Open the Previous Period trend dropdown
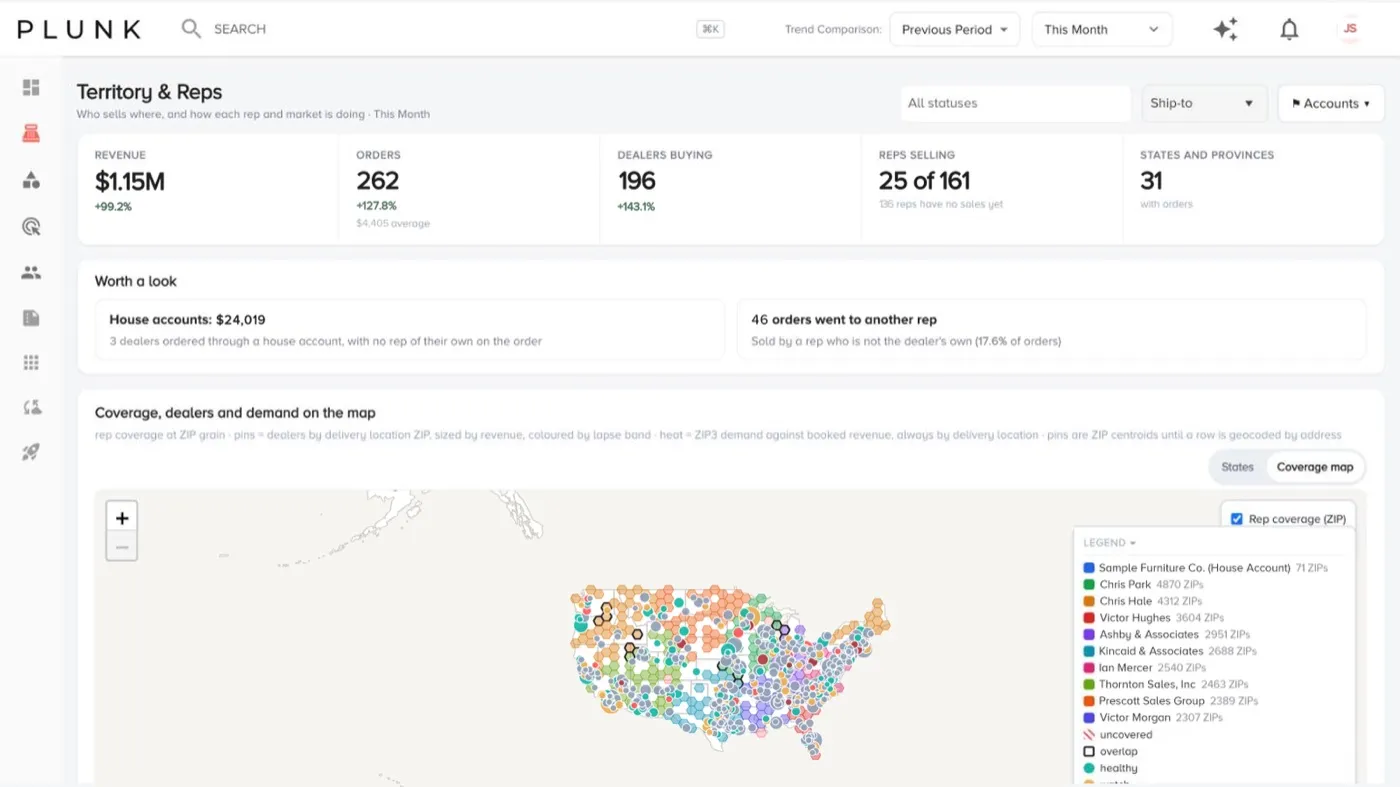The width and height of the screenshot is (1400, 787). point(955,29)
